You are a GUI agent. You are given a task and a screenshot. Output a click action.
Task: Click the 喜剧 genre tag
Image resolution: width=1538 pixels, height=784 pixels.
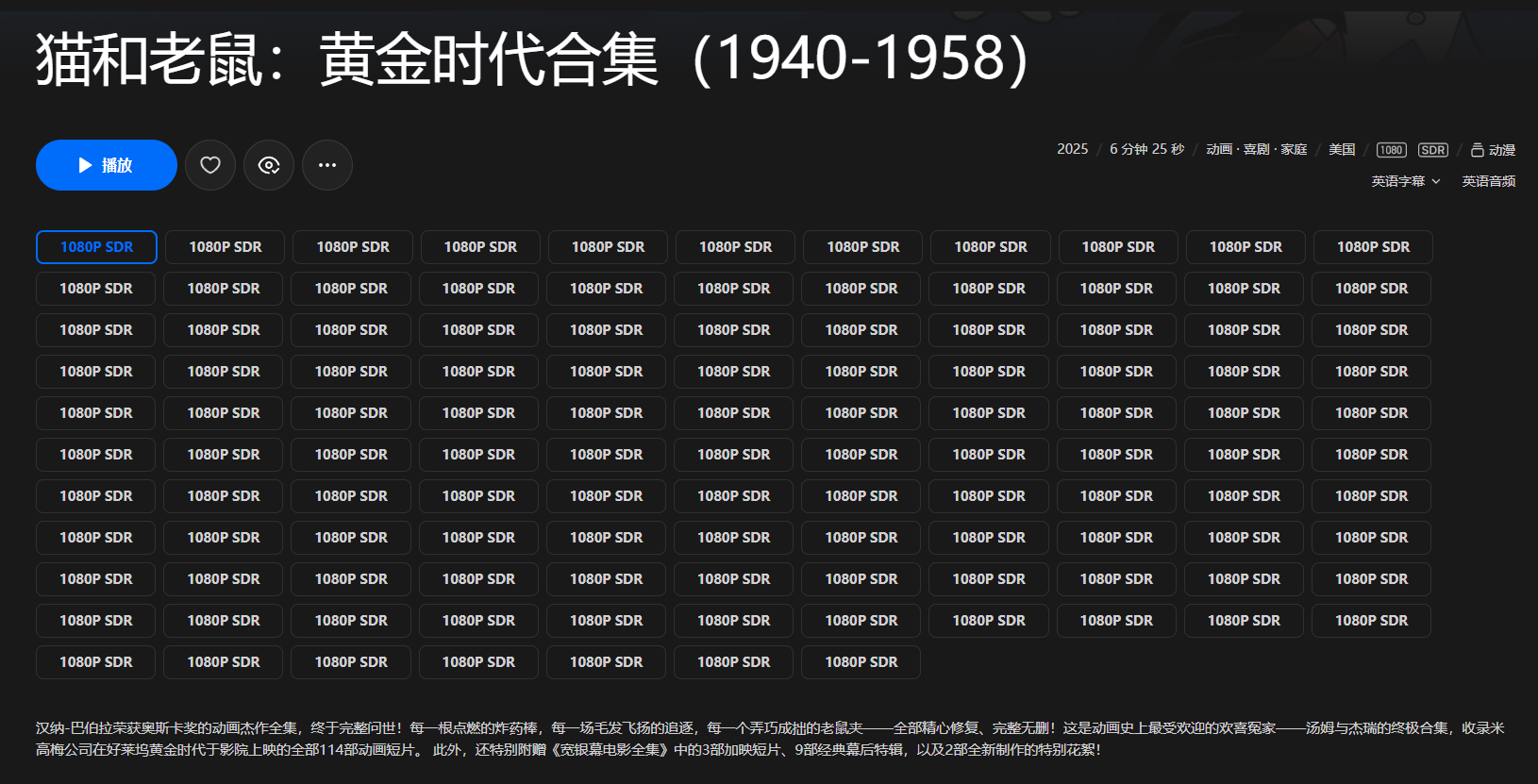[x=1256, y=150]
